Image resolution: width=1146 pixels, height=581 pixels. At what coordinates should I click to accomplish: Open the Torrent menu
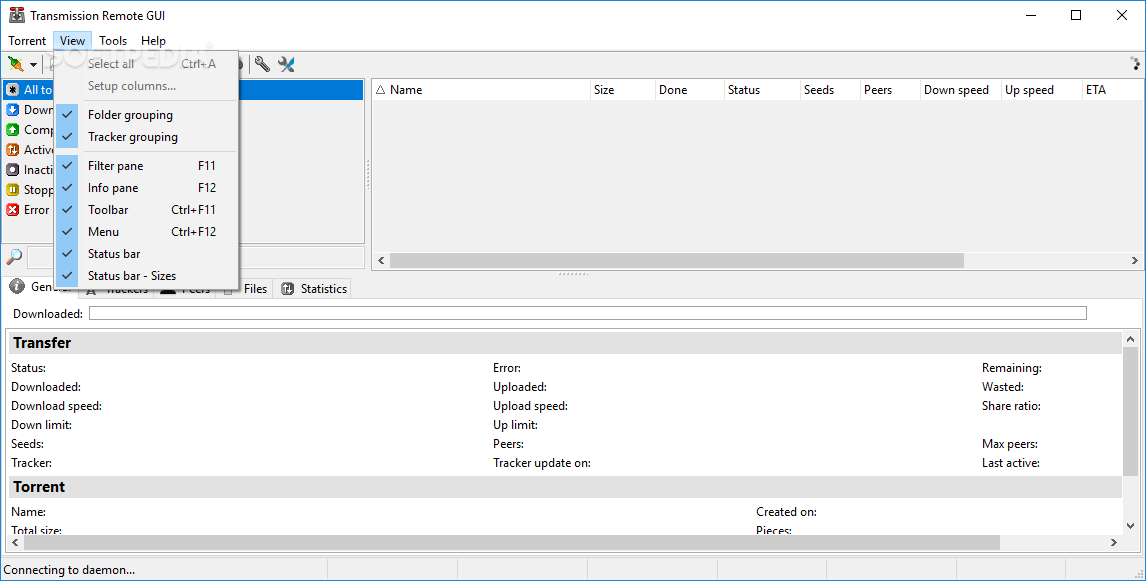[27, 41]
